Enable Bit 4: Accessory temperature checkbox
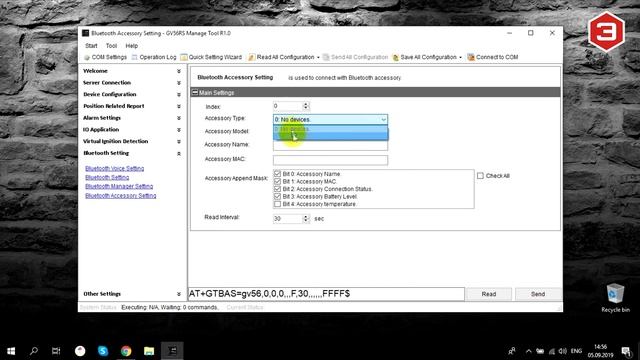The width and height of the screenshot is (640, 360). [x=278, y=204]
